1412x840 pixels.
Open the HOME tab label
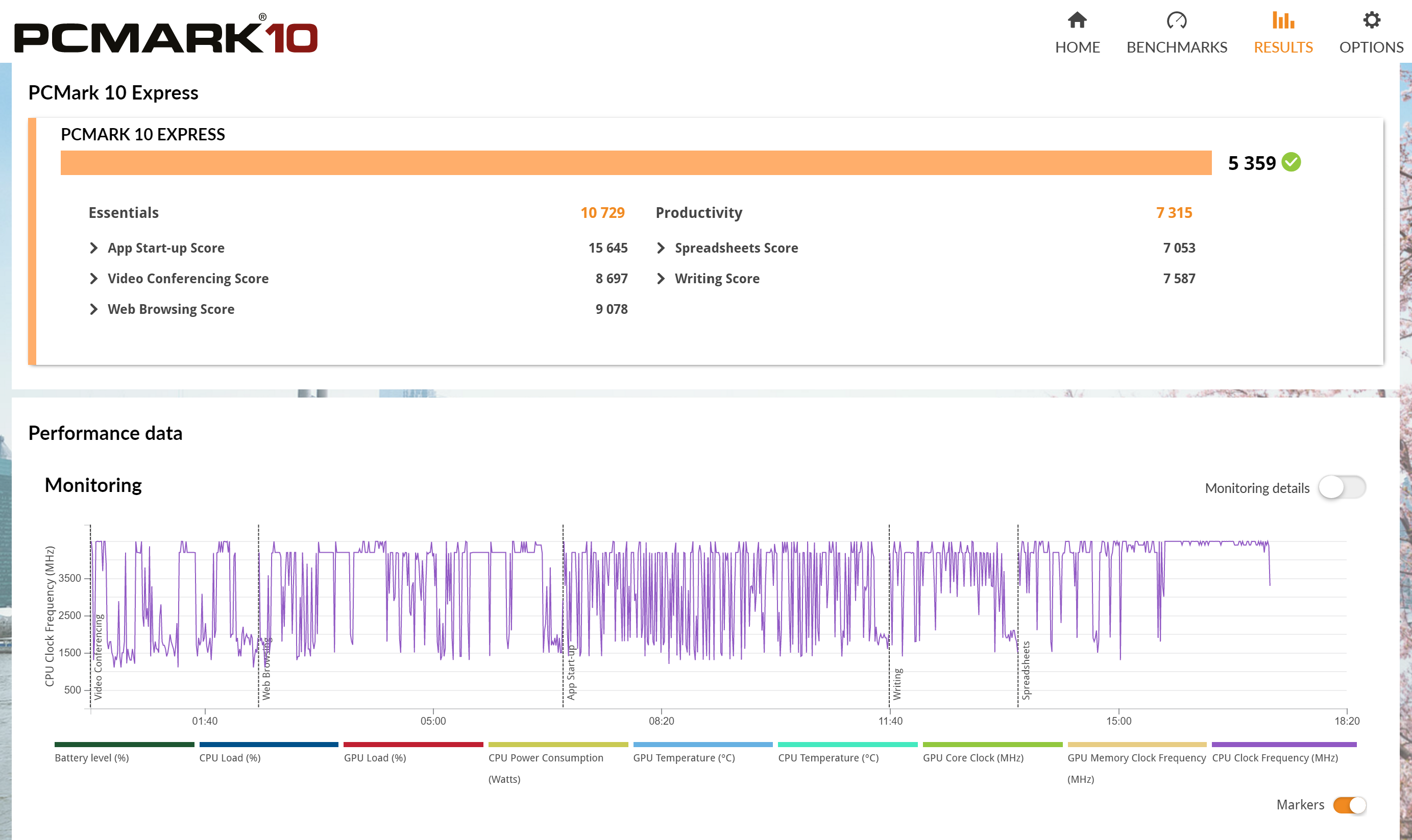[x=1077, y=47]
